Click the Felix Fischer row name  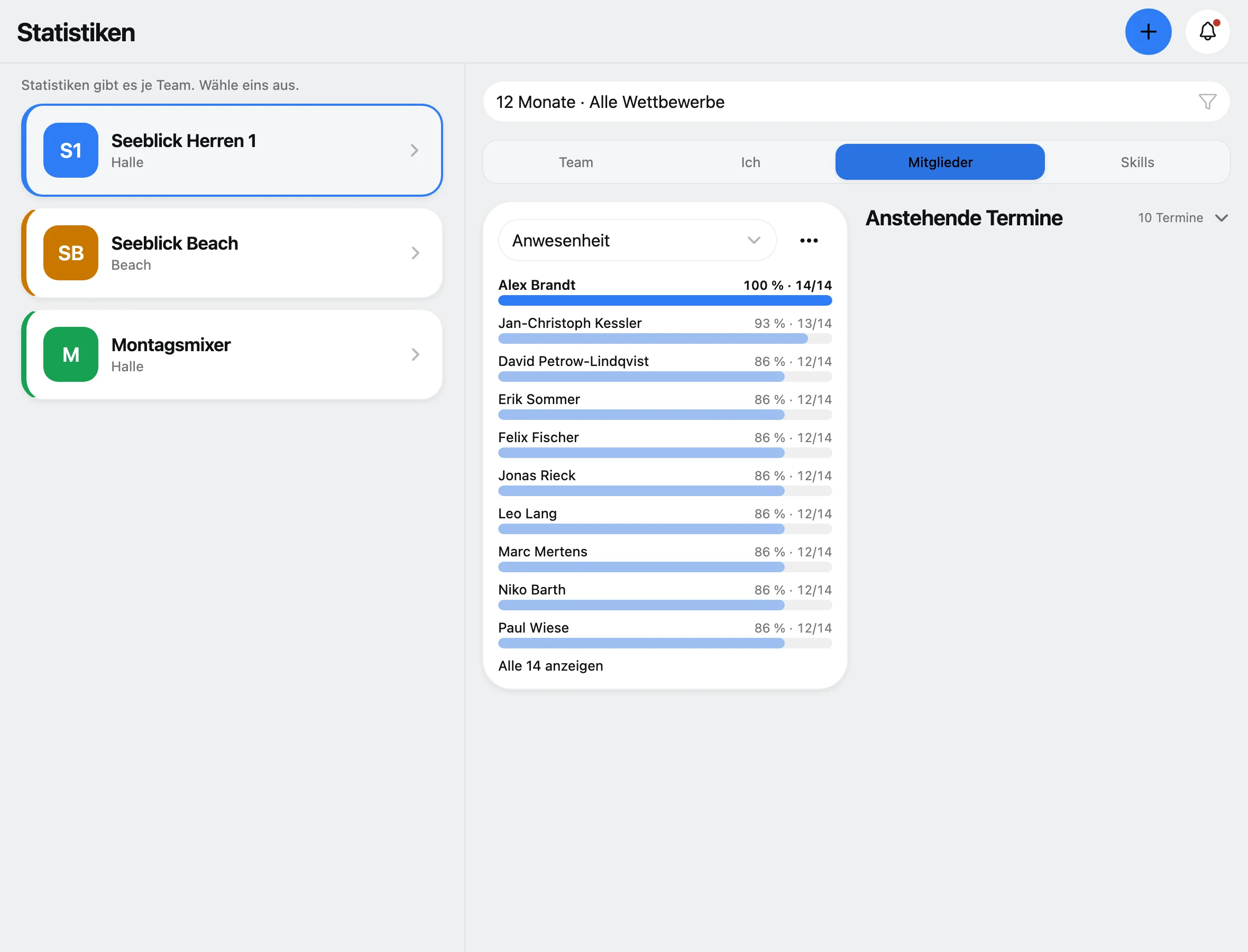(x=538, y=437)
